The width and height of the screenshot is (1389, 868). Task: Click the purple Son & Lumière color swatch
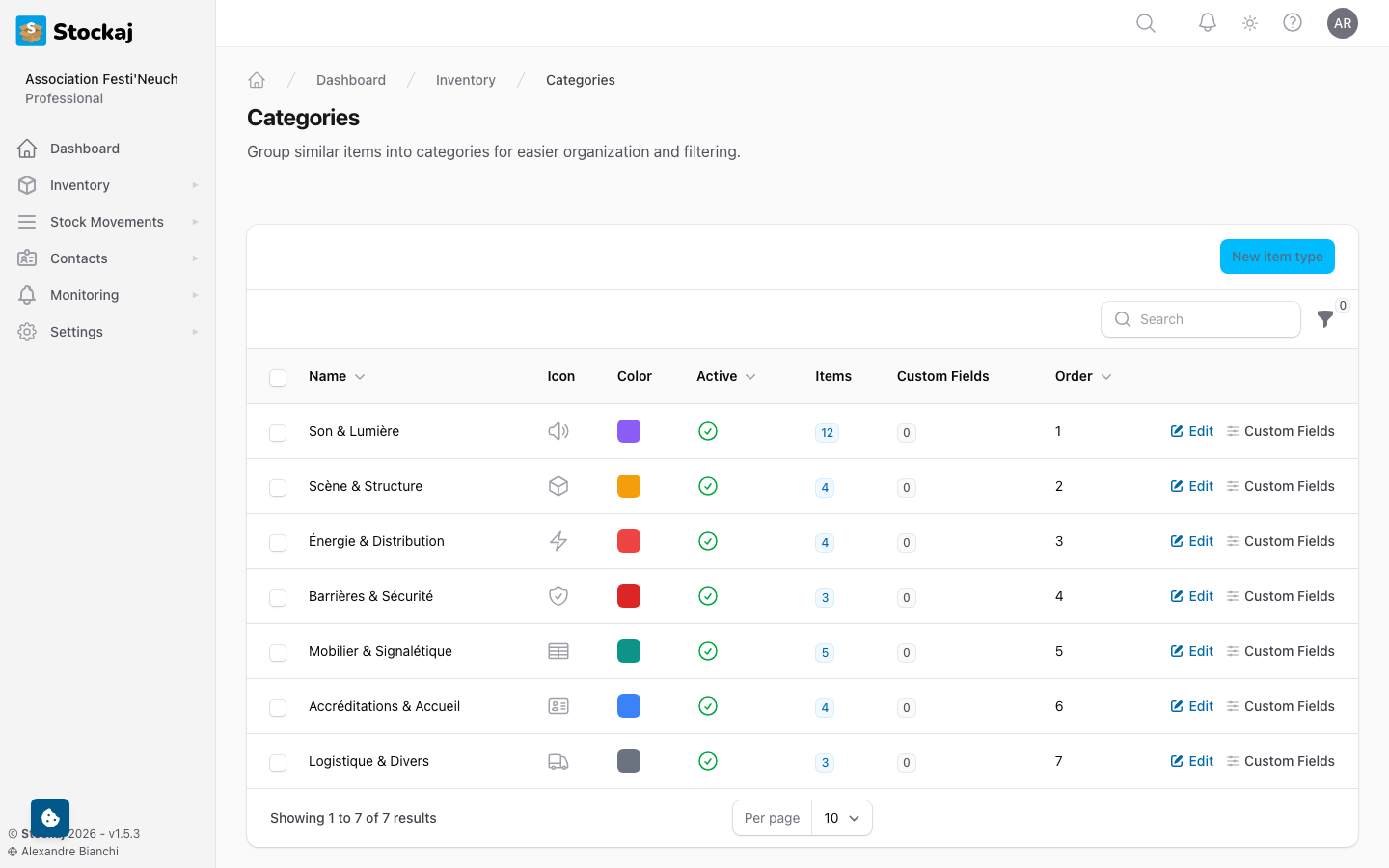629,431
